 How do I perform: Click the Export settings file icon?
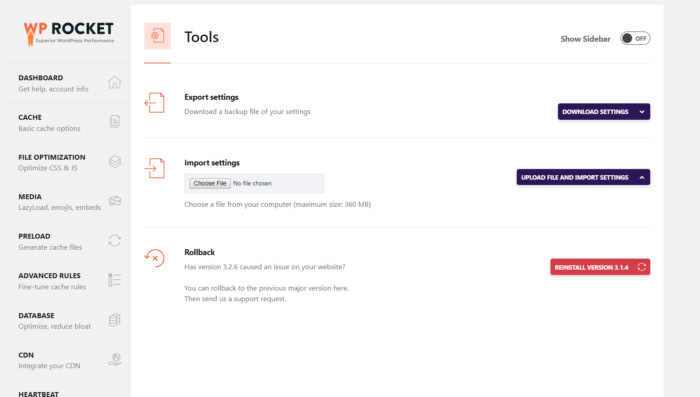click(154, 103)
